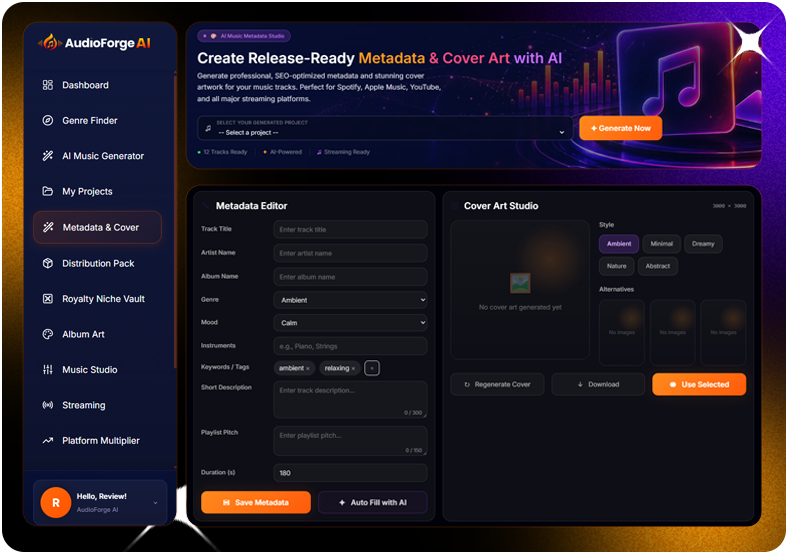Image resolution: width=788 pixels, height=554 pixels.
Task: Click the Download cover button
Action: coord(598,384)
